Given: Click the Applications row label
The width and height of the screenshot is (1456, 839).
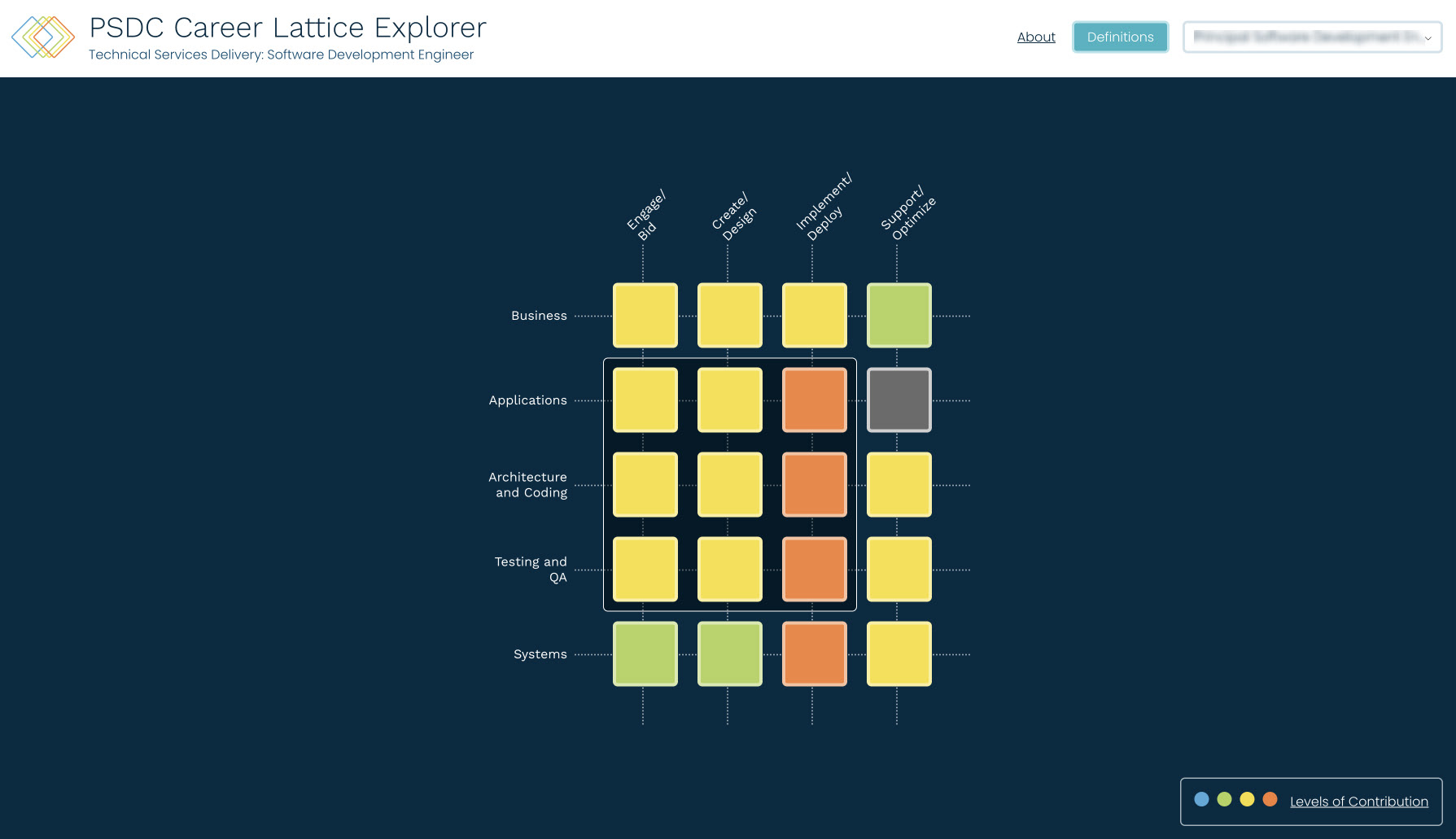Looking at the screenshot, I should (527, 400).
